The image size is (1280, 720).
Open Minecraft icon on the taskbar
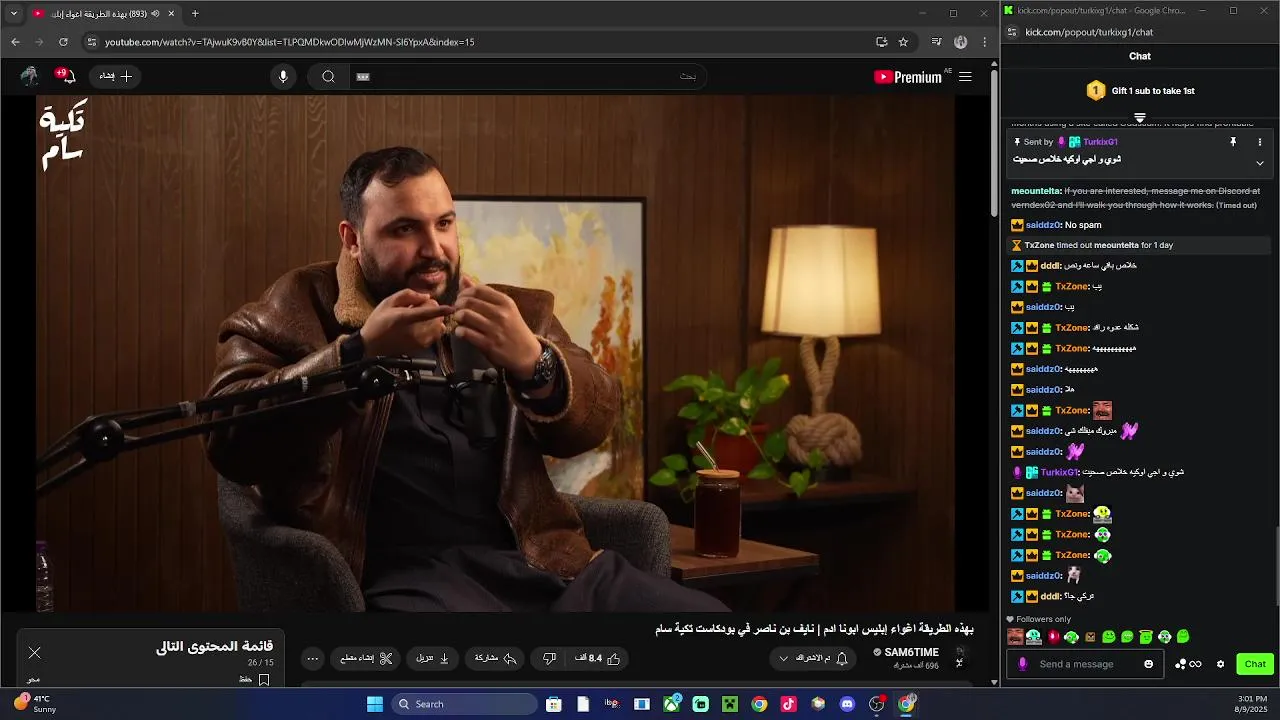730,704
